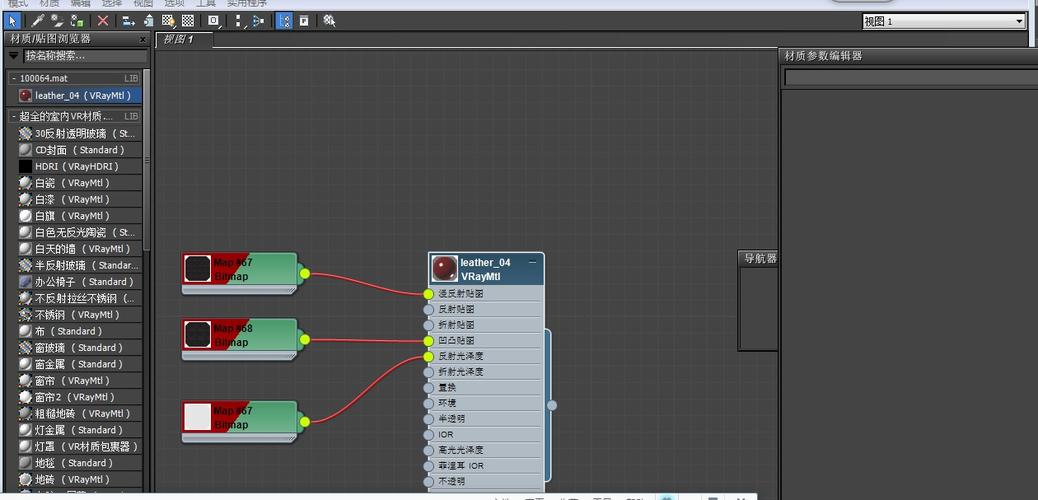Image resolution: width=1038 pixels, height=500 pixels.
Task: Click the leather_04 red sphere preview thumbnail
Action: 444,268
